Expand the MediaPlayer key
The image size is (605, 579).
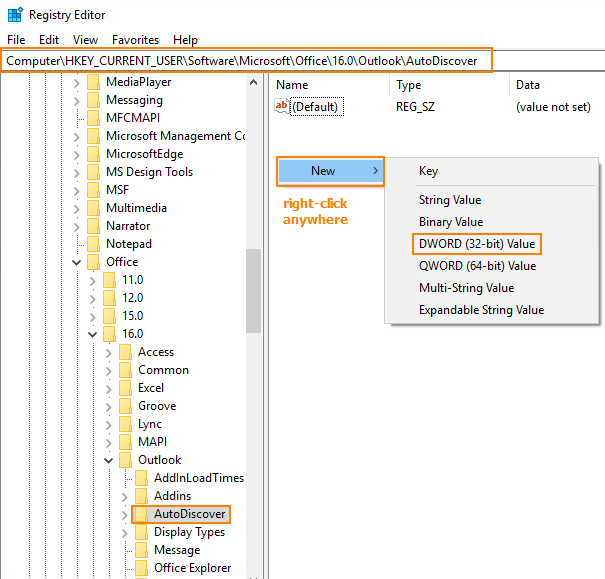[x=76, y=83]
